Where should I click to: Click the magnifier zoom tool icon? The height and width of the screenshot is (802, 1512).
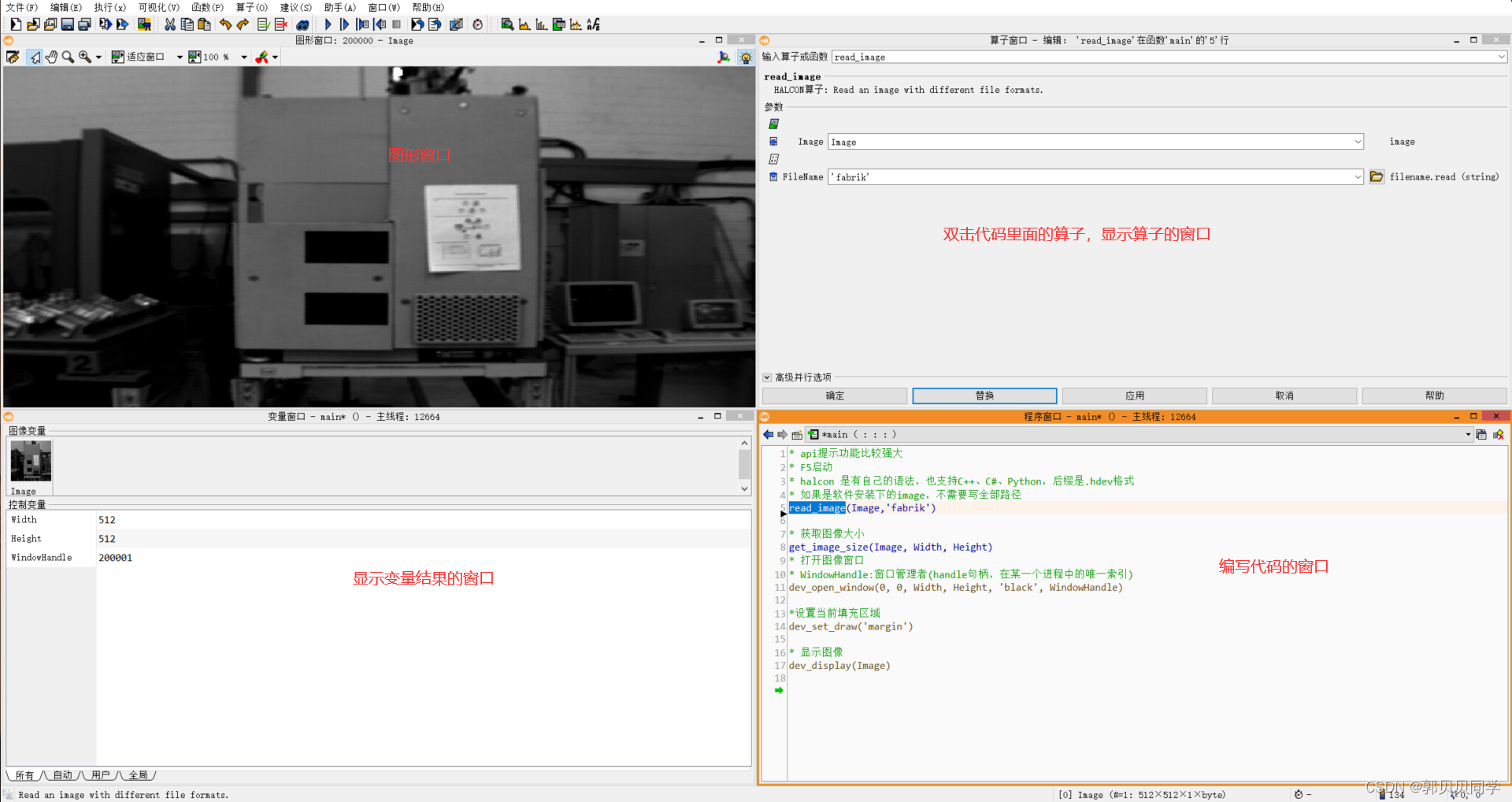point(68,57)
